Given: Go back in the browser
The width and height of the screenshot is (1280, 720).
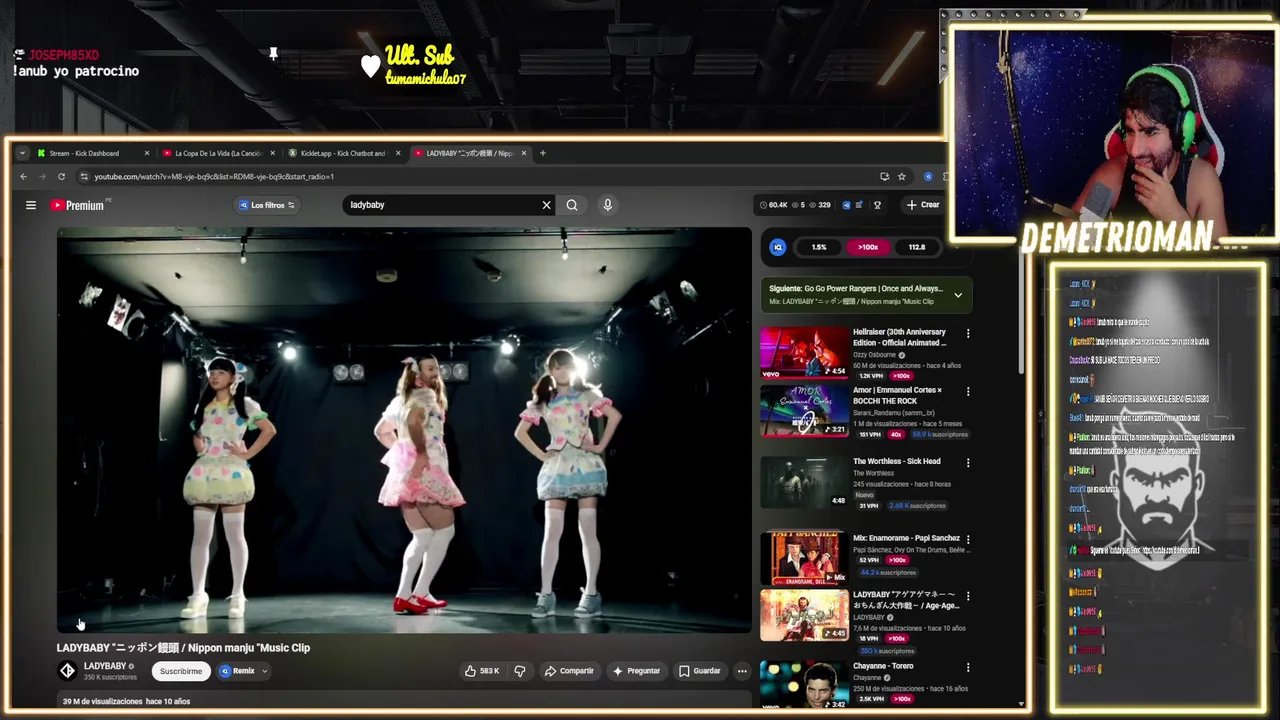Looking at the screenshot, I should click(x=24, y=177).
